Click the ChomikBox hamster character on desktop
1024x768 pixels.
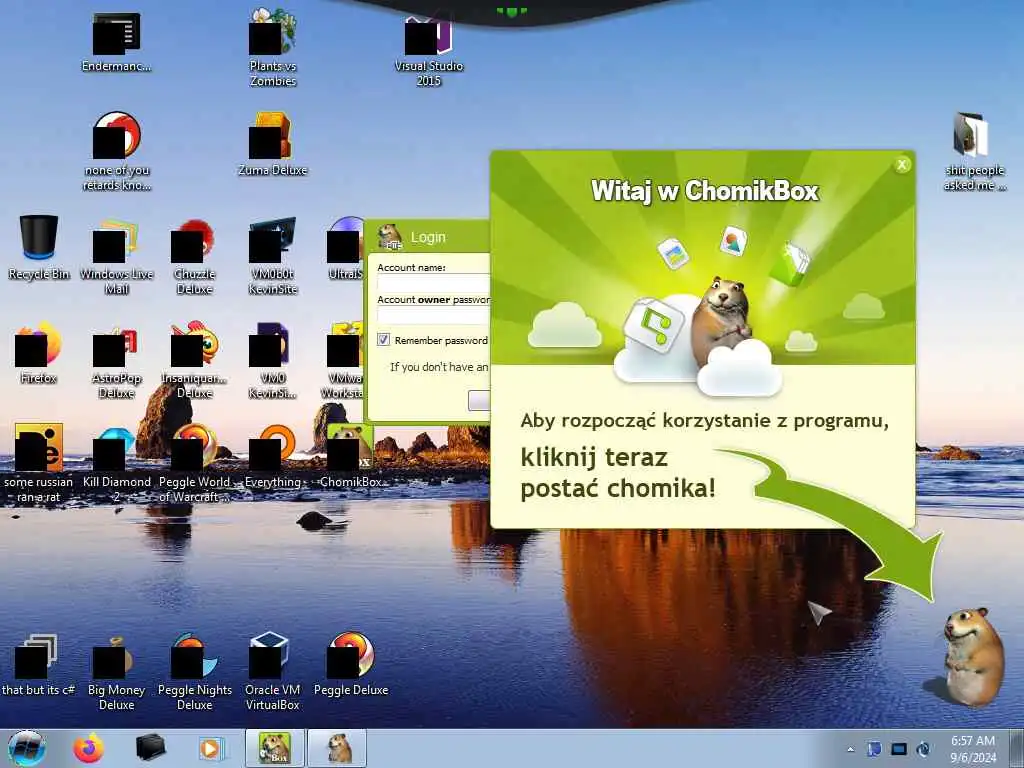pos(972,656)
